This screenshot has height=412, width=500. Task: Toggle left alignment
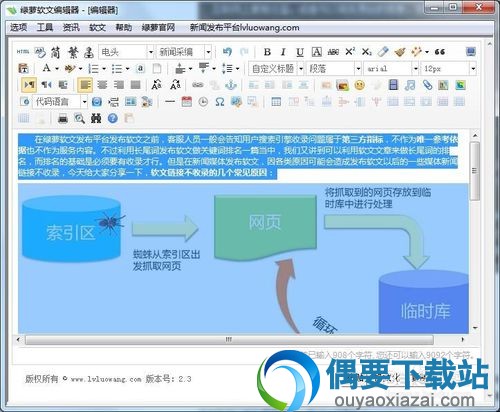85,85
